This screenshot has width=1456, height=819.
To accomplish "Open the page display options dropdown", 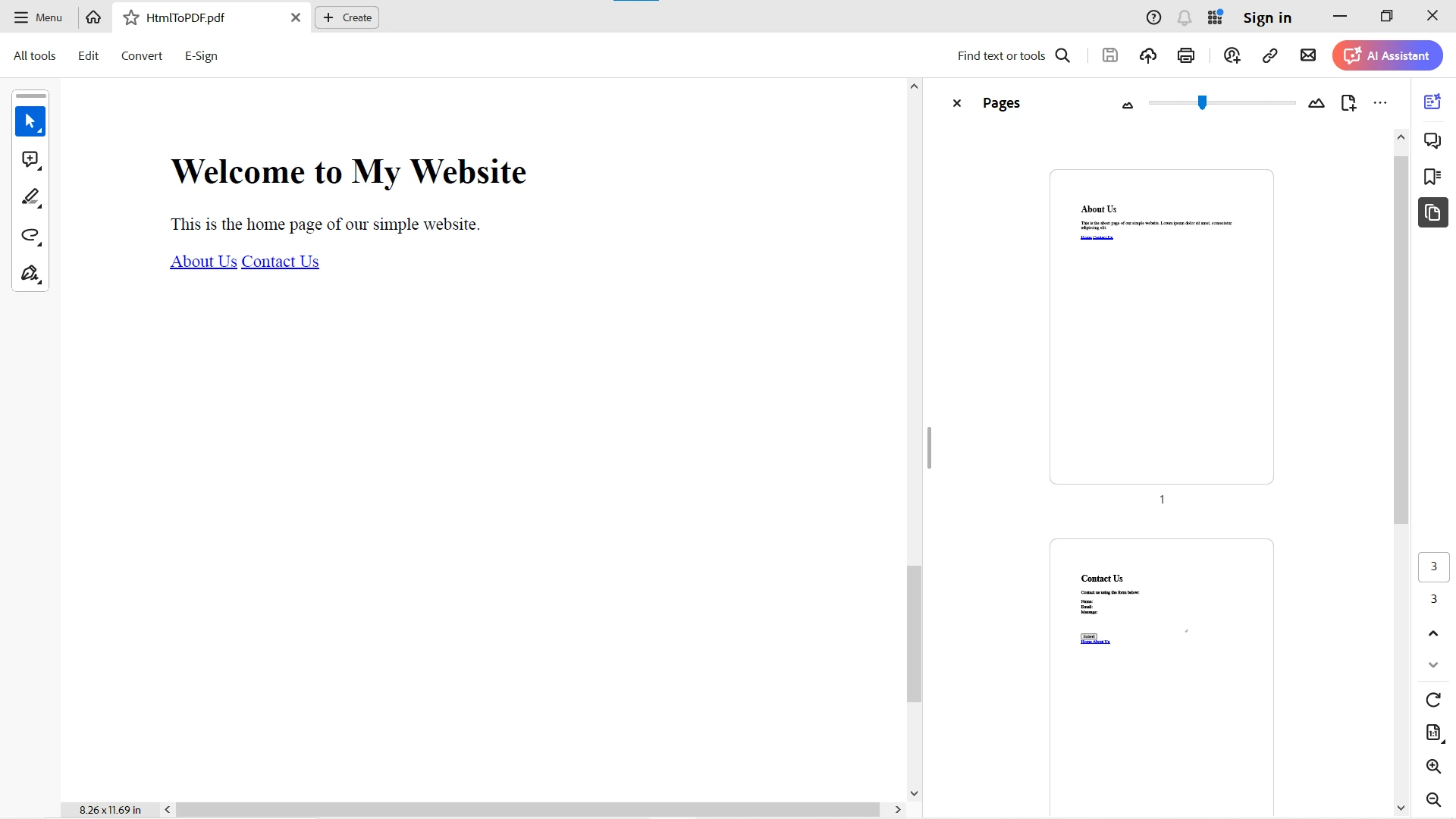I will pyautogui.click(x=1433, y=733).
